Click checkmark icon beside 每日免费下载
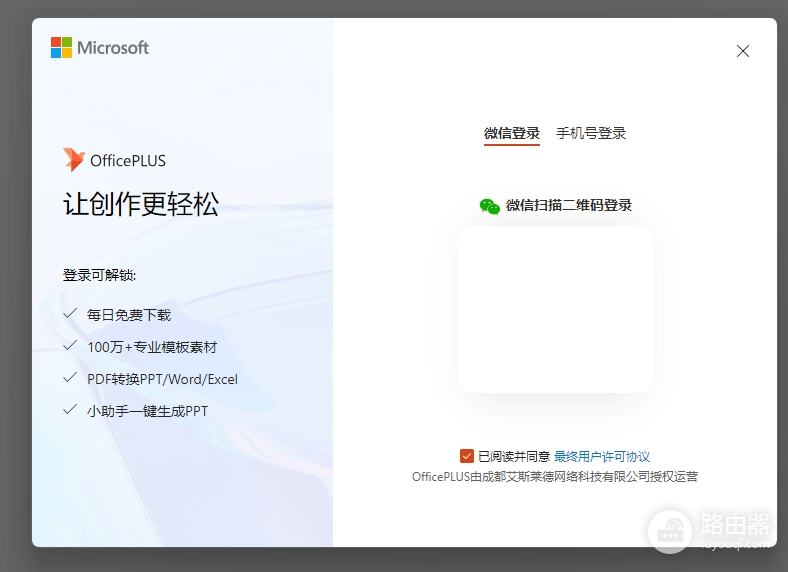788x572 pixels. click(70, 314)
